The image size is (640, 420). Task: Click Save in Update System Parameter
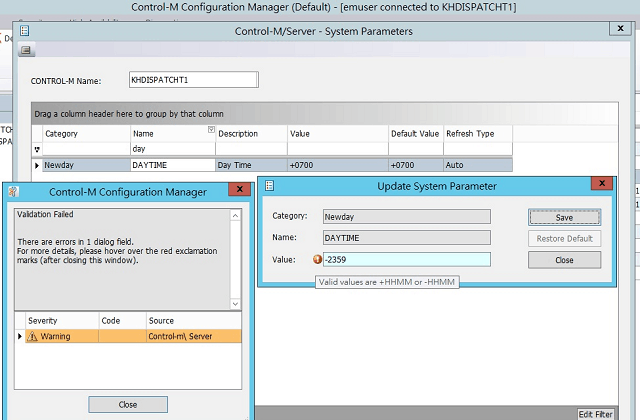click(x=564, y=218)
